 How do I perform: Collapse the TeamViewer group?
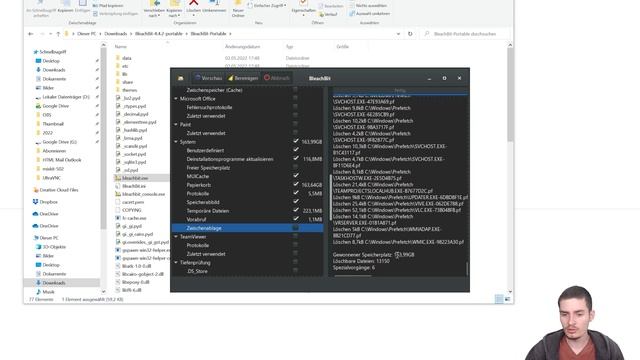tap(176, 237)
